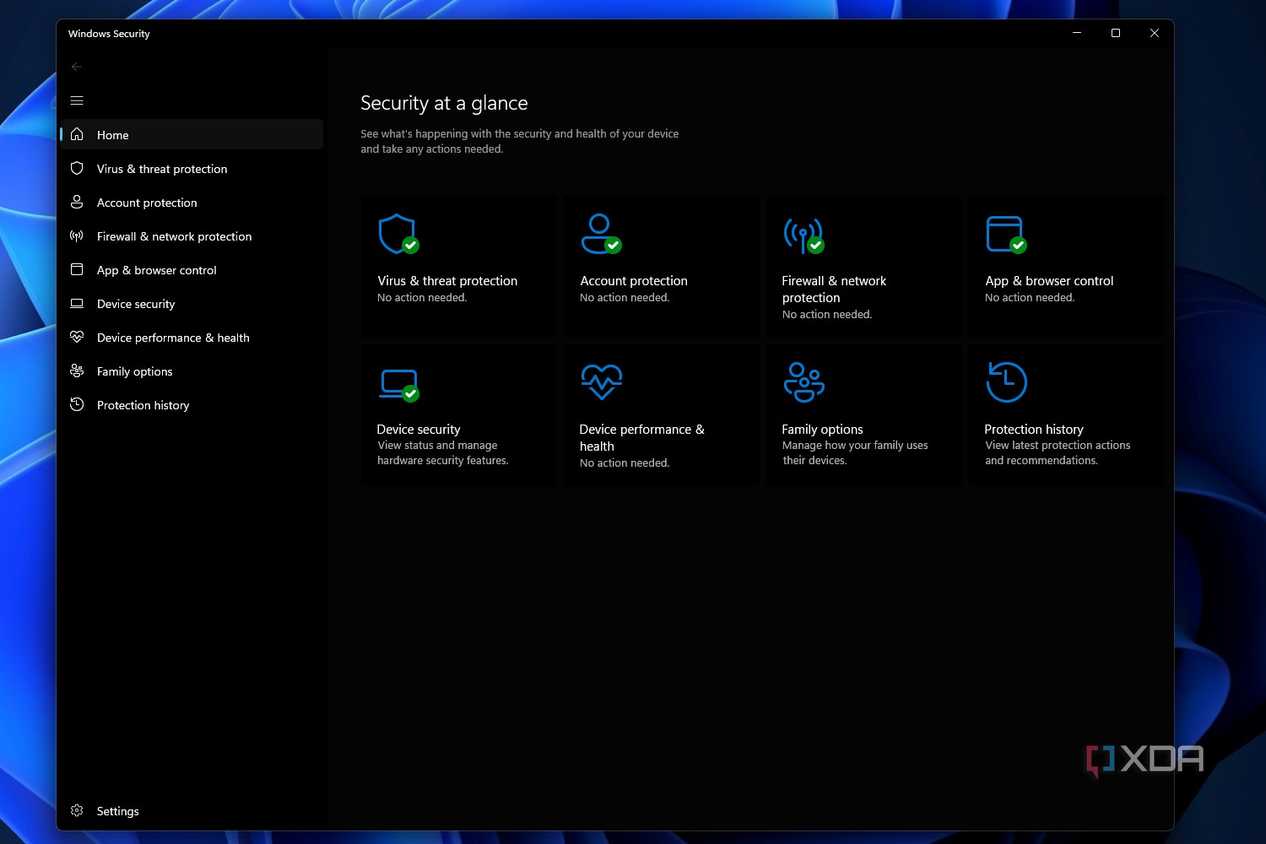Click the App & browser control tile title
Screen dimensions: 1266x844
point(1049,281)
